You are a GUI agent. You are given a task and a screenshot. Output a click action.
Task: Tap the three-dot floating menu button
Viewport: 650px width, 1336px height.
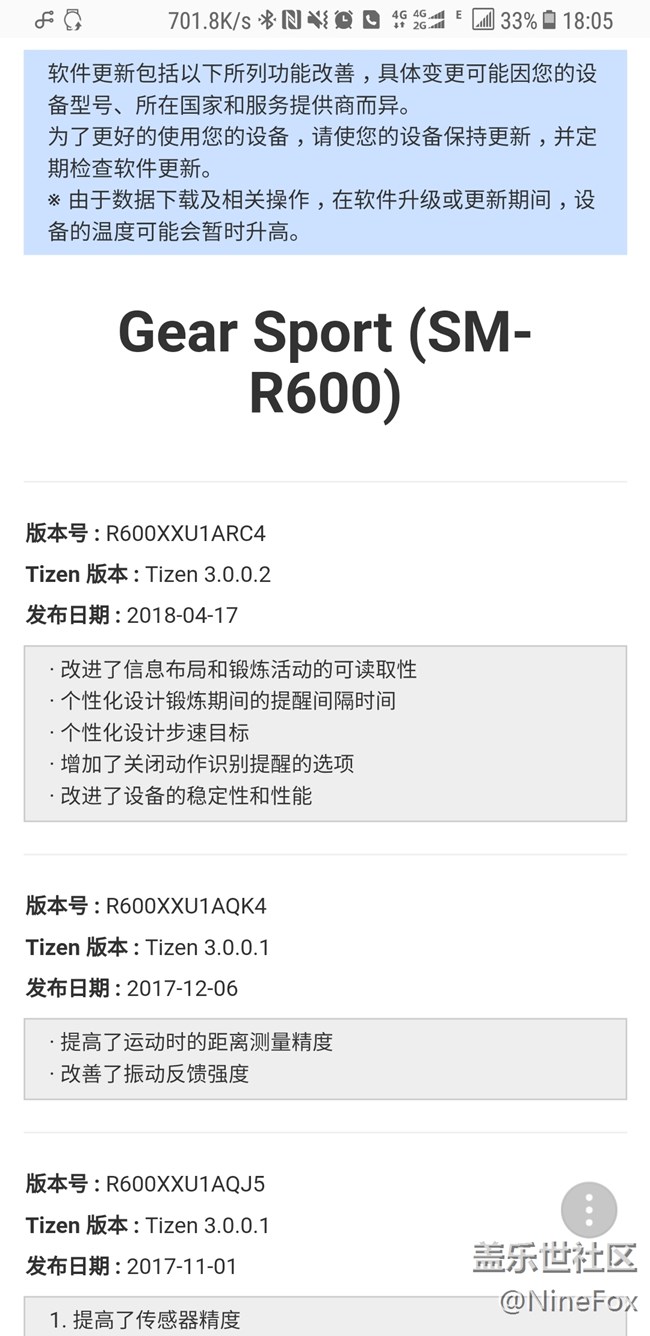pos(588,1210)
